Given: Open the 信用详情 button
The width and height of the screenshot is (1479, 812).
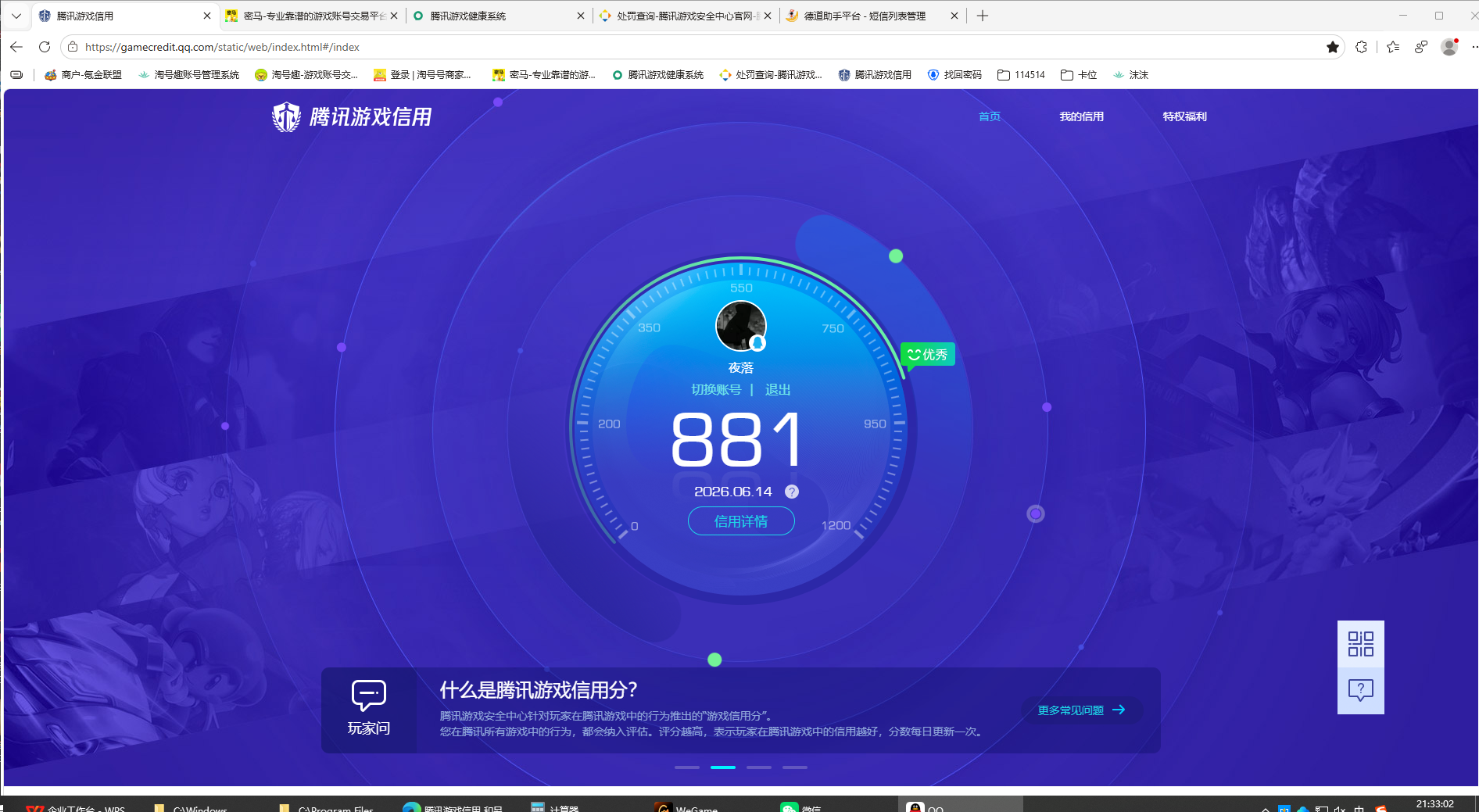Looking at the screenshot, I should click(x=741, y=521).
